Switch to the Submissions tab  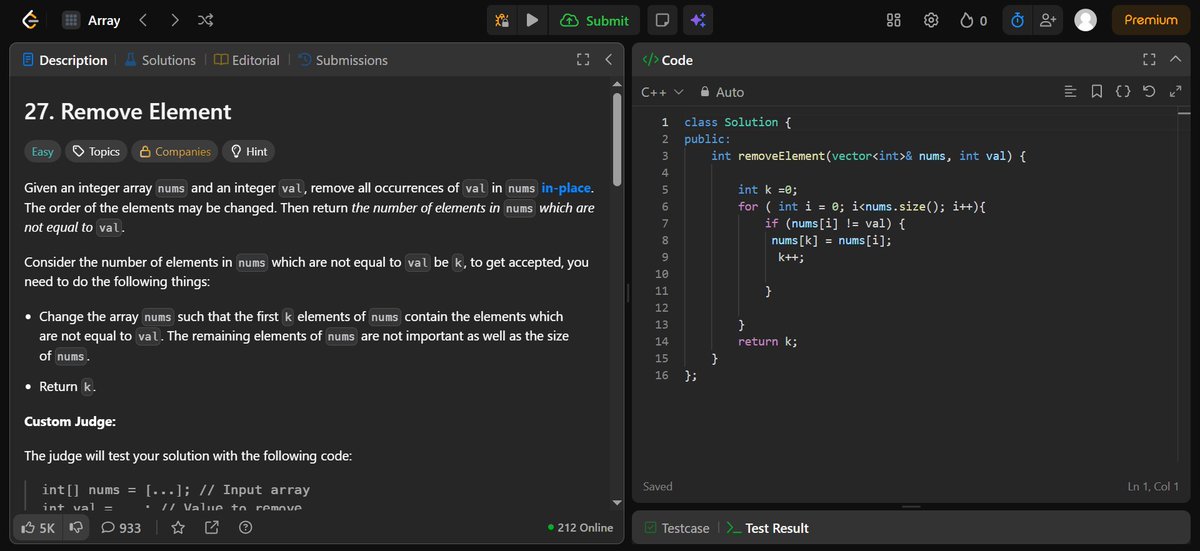point(343,60)
